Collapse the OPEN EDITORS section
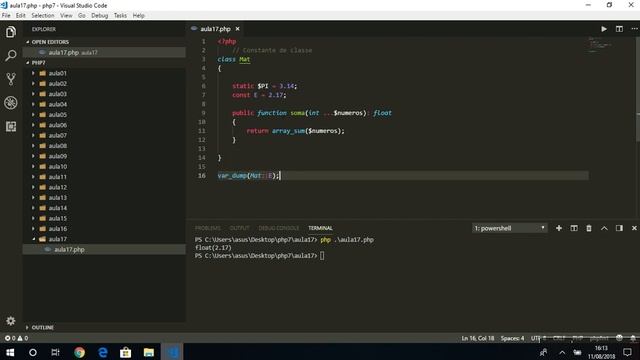The height and width of the screenshot is (360, 640). point(50,42)
